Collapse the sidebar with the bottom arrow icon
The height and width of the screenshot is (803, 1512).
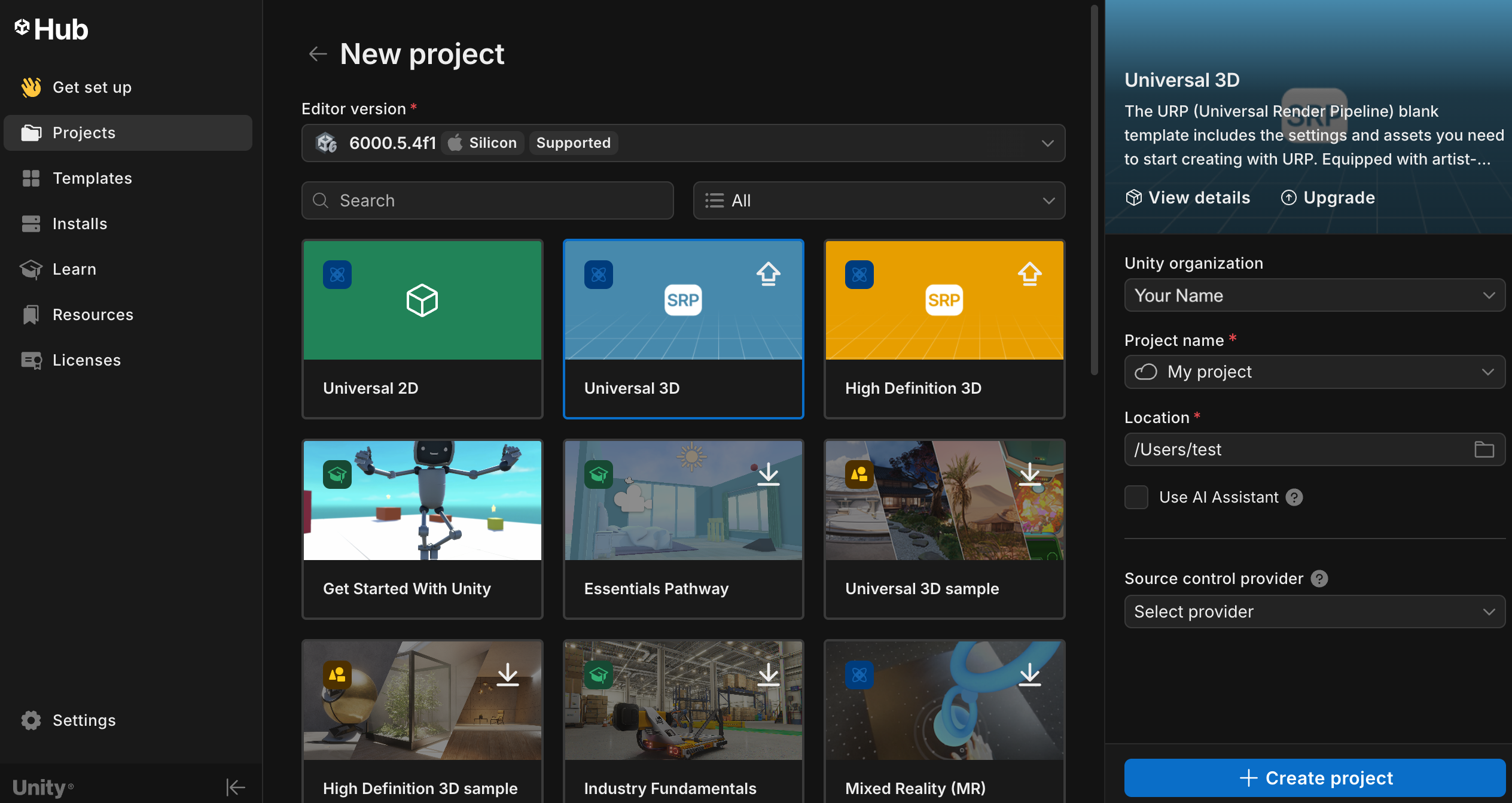coord(236,787)
